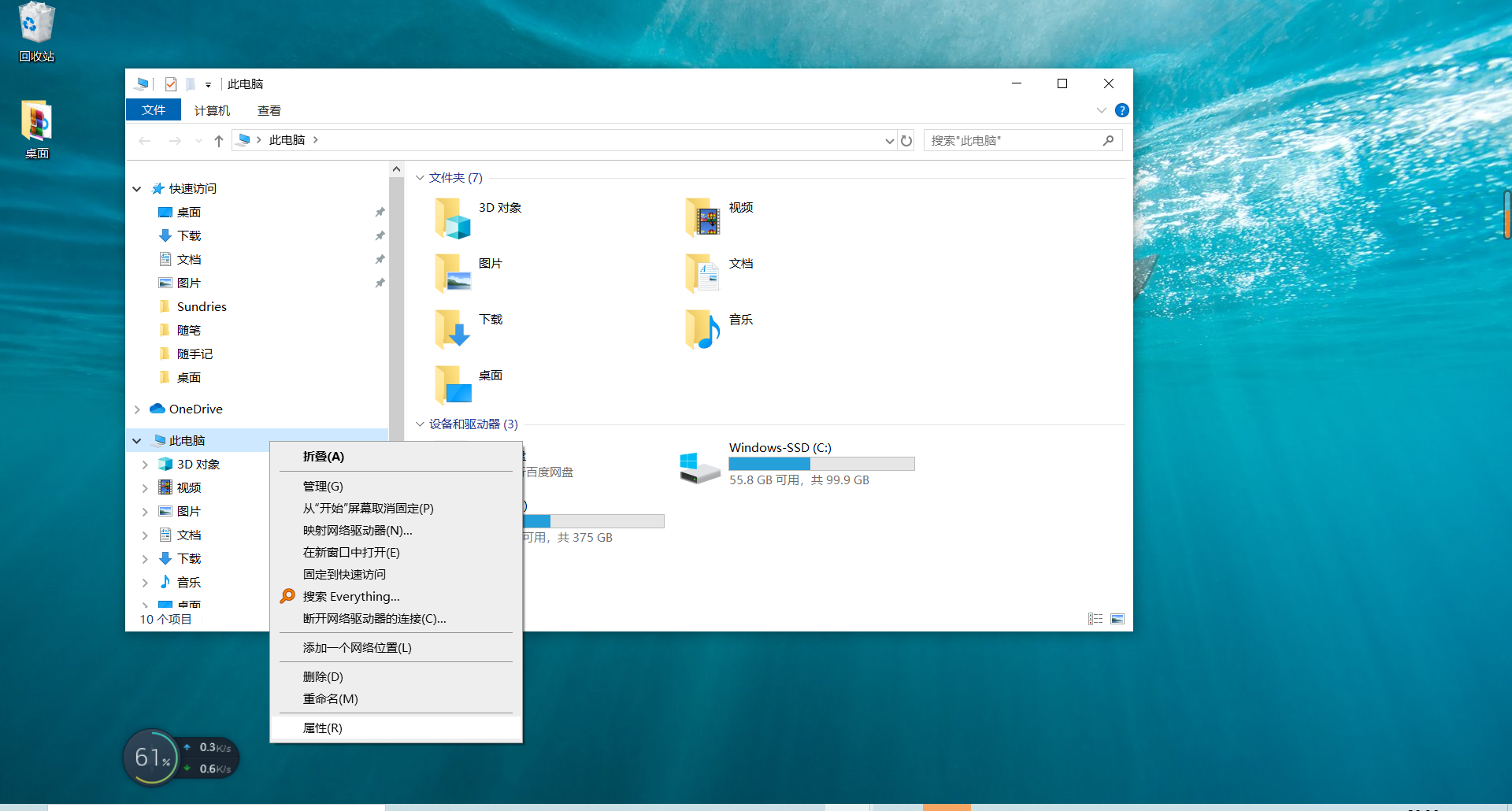Open the Quick Access Toolbar customize dropdown
The height and width of the screenshot is (811, 1512).
pos(207,84)
